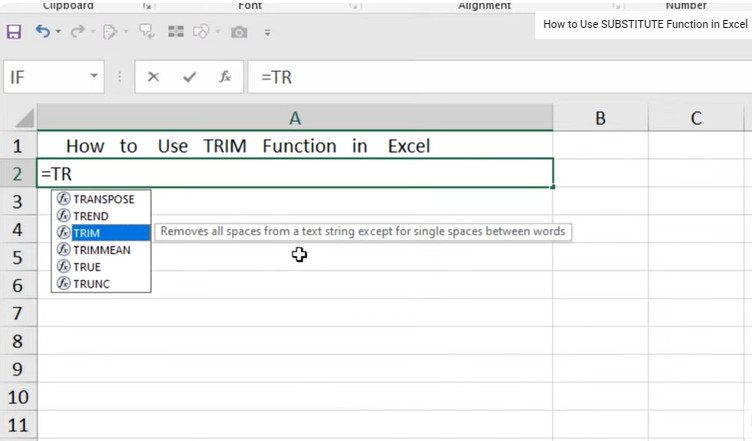Open Font group dialog launcher
752x441 pixels.
point(354,6)
